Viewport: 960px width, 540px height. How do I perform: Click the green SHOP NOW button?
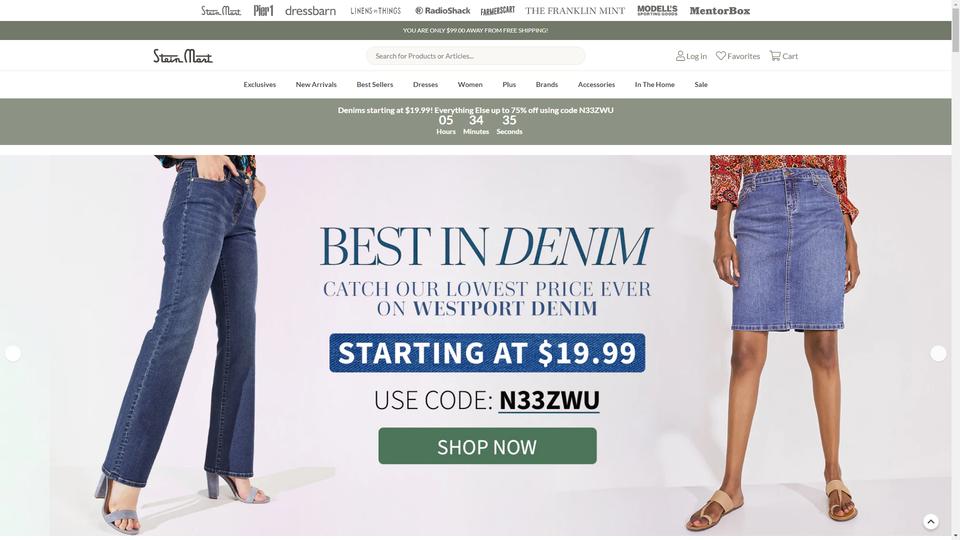[x=487, y=446]
